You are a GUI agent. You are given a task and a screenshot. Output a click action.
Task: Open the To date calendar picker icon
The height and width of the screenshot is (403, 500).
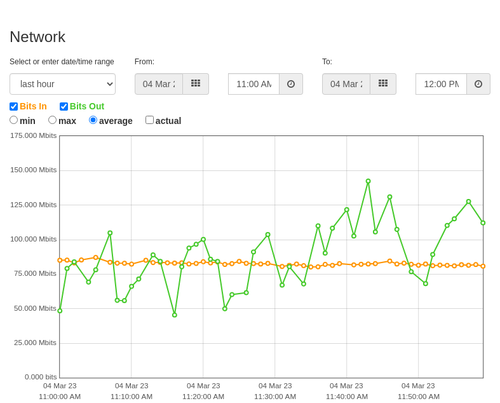[383, 84]
